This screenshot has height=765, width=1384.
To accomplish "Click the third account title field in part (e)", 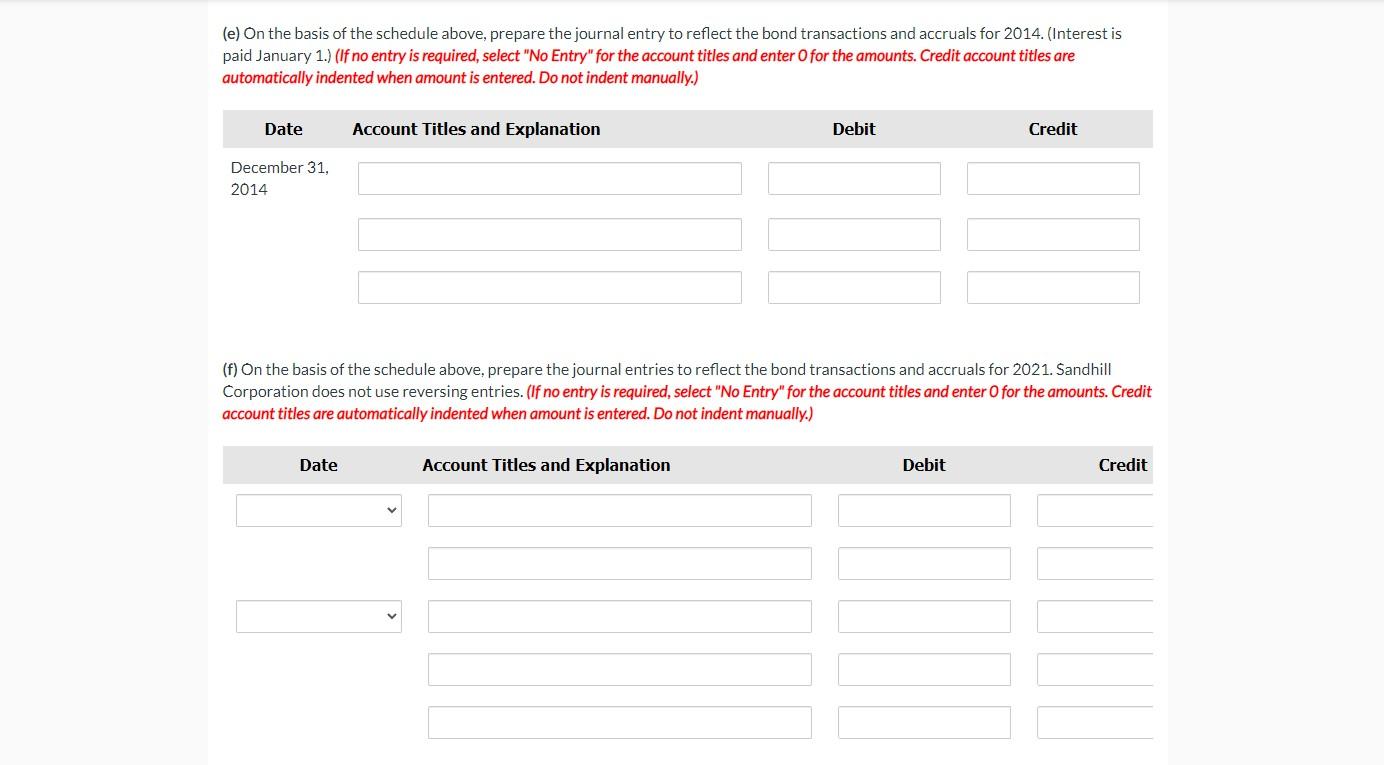I will 549,286.
